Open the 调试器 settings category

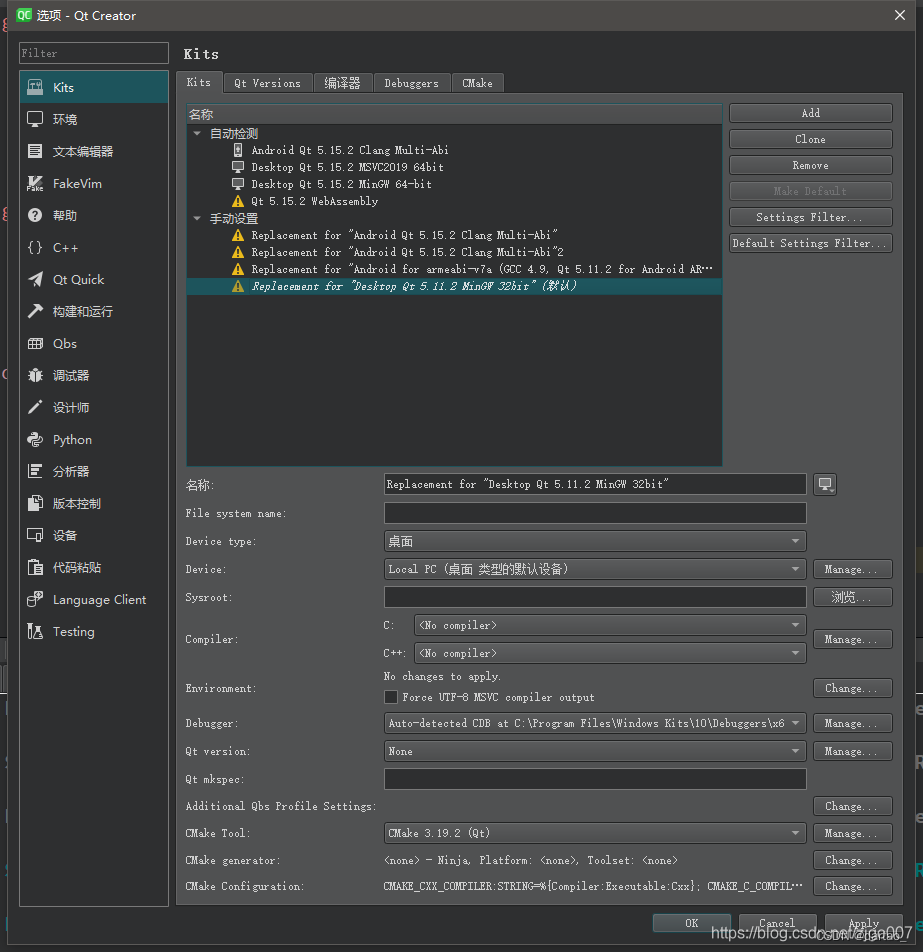coord(94,376)
